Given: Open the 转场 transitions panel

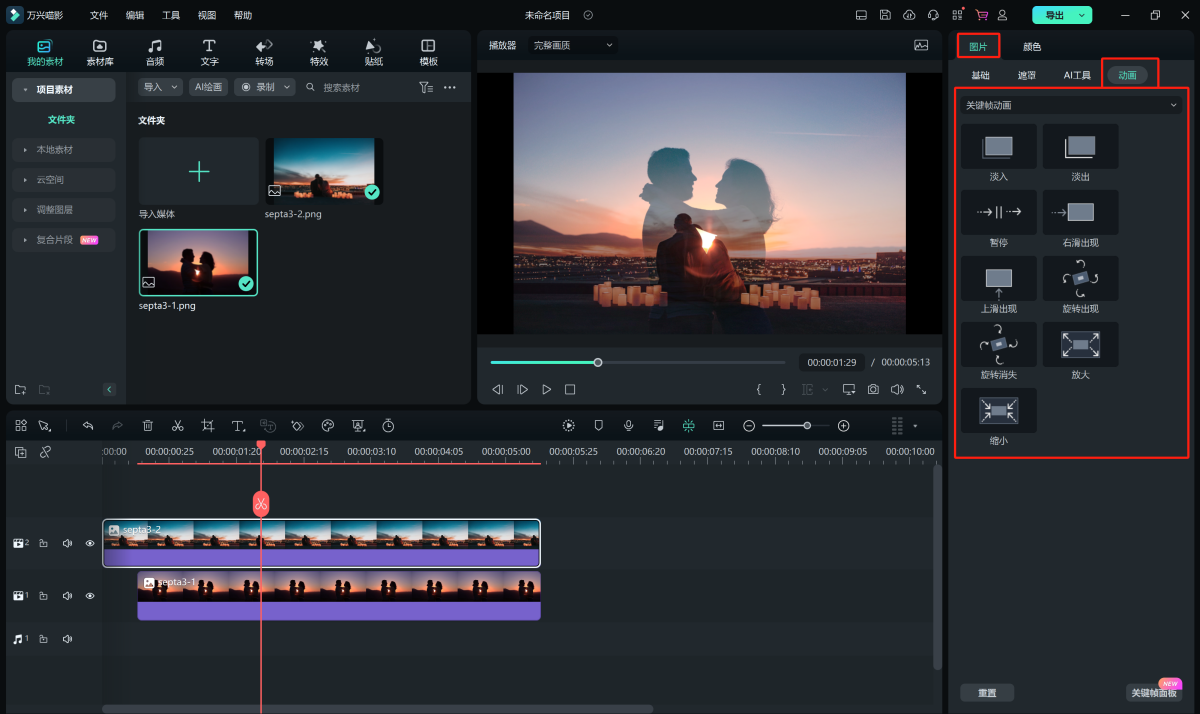Looking at the screenshot, I should pyautogui.click(x=264, y=52).
